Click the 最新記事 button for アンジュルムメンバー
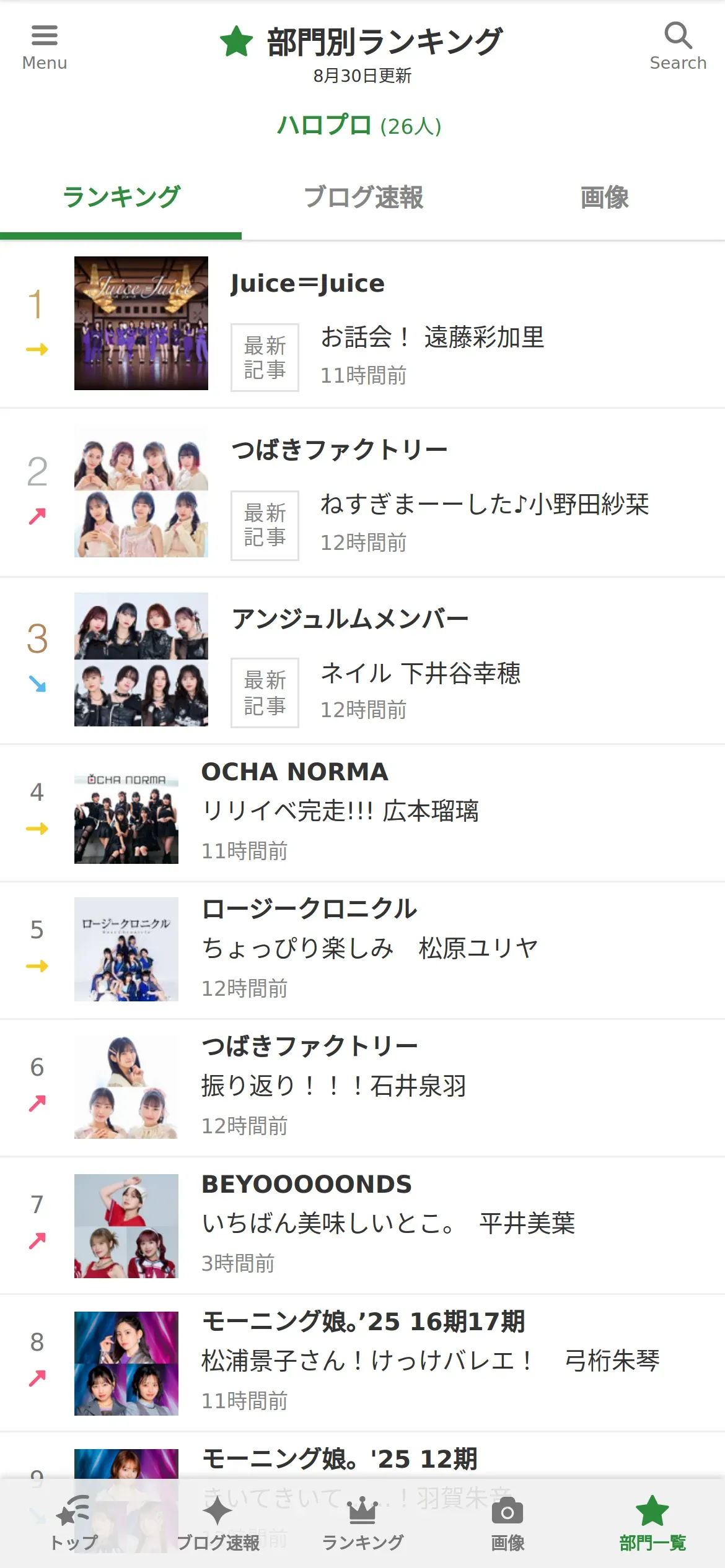Screen dimensions: 725x1568 coord(265,692)
